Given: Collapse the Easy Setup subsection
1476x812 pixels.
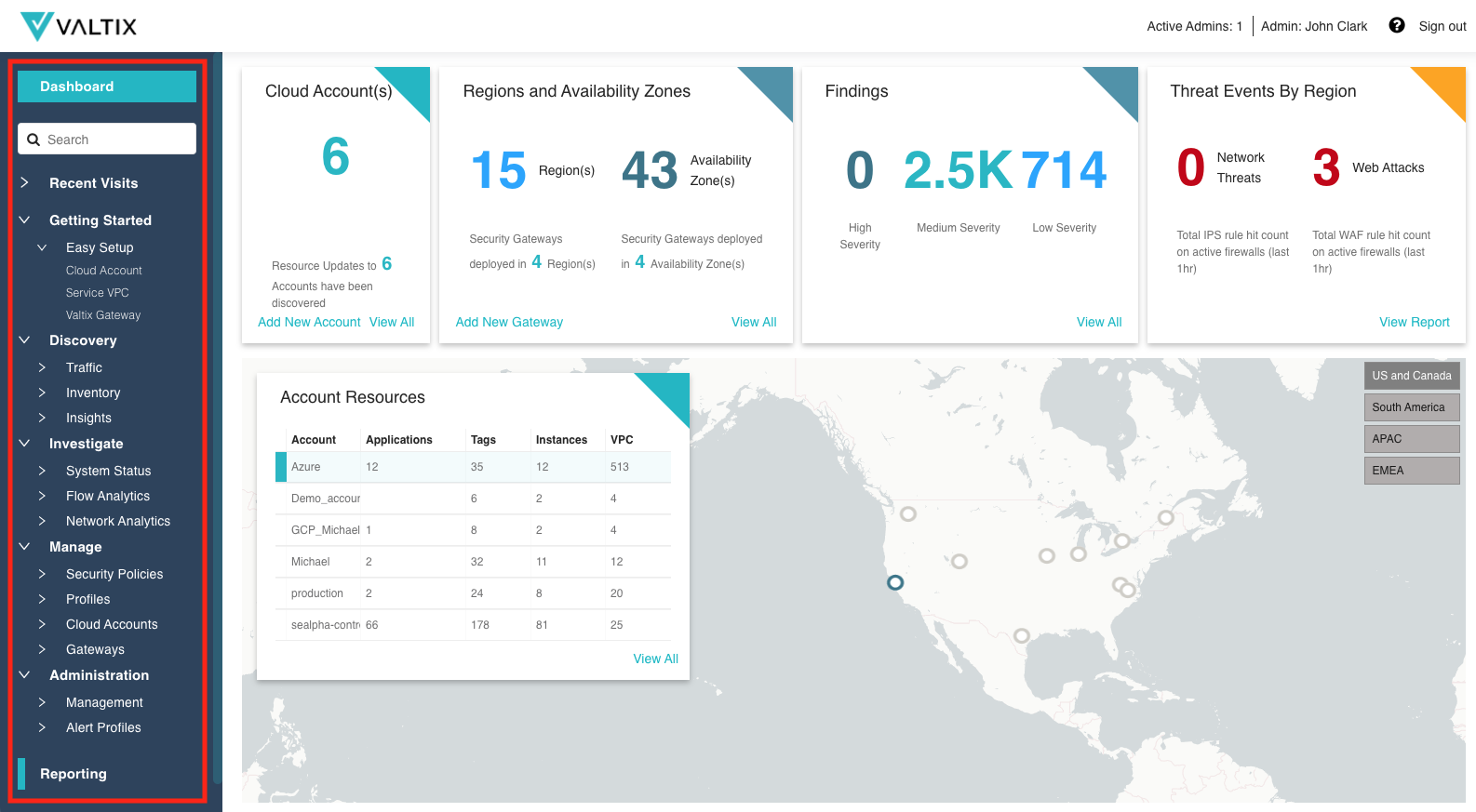Looking at the screenshot, I should click(x=42, y=247).
